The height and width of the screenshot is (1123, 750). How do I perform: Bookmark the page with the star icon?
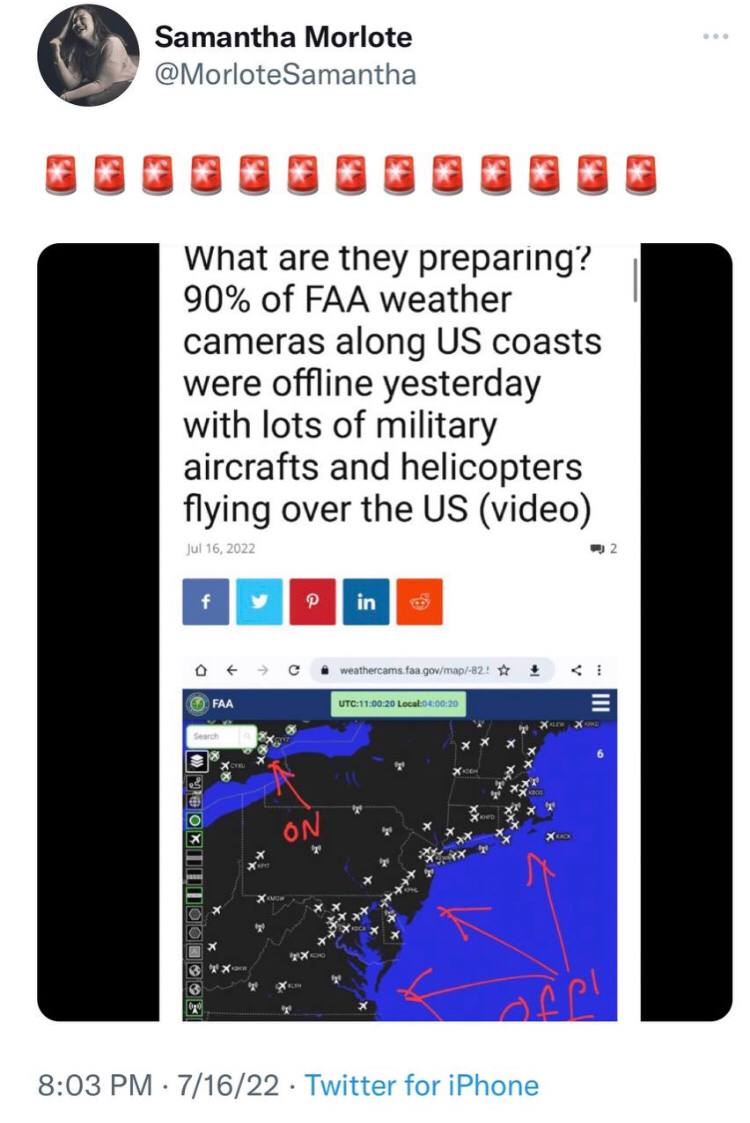point(504,671)
